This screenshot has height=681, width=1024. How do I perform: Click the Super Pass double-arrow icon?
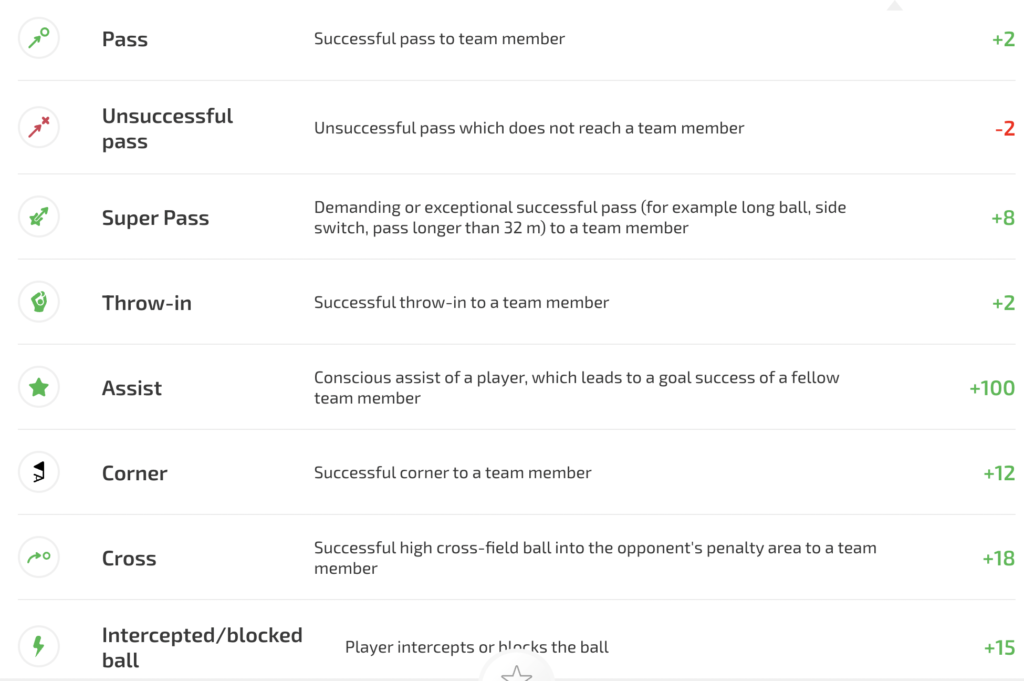pos(38,217)
